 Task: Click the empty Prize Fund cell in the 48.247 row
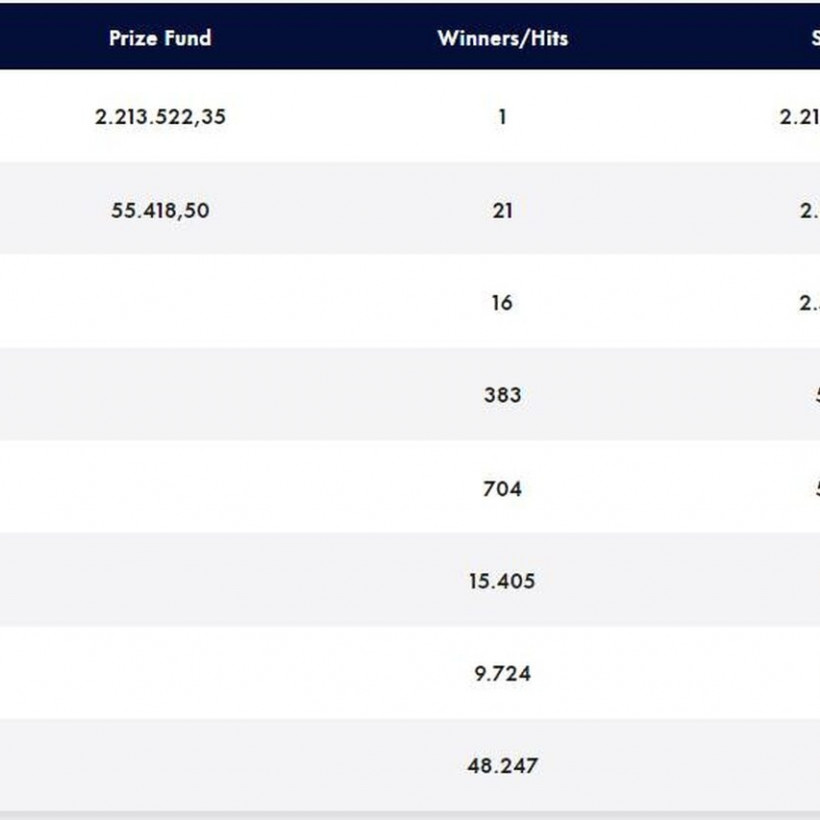160,765
